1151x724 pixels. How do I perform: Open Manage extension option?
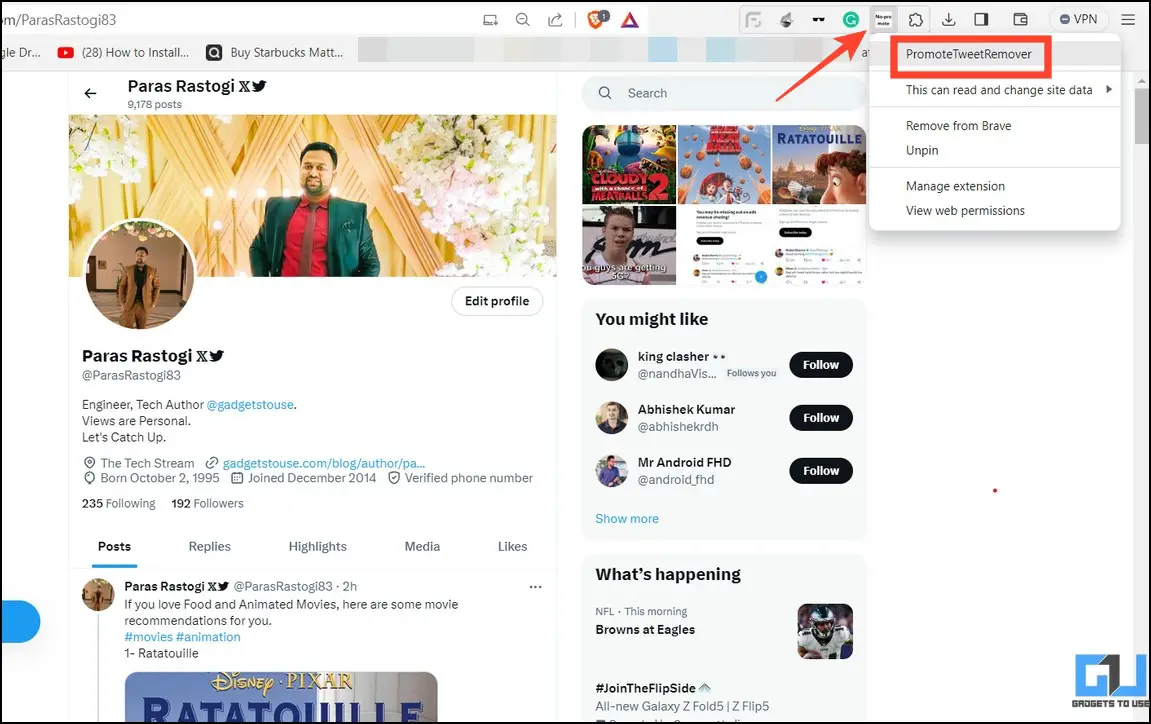coord(955,187)
